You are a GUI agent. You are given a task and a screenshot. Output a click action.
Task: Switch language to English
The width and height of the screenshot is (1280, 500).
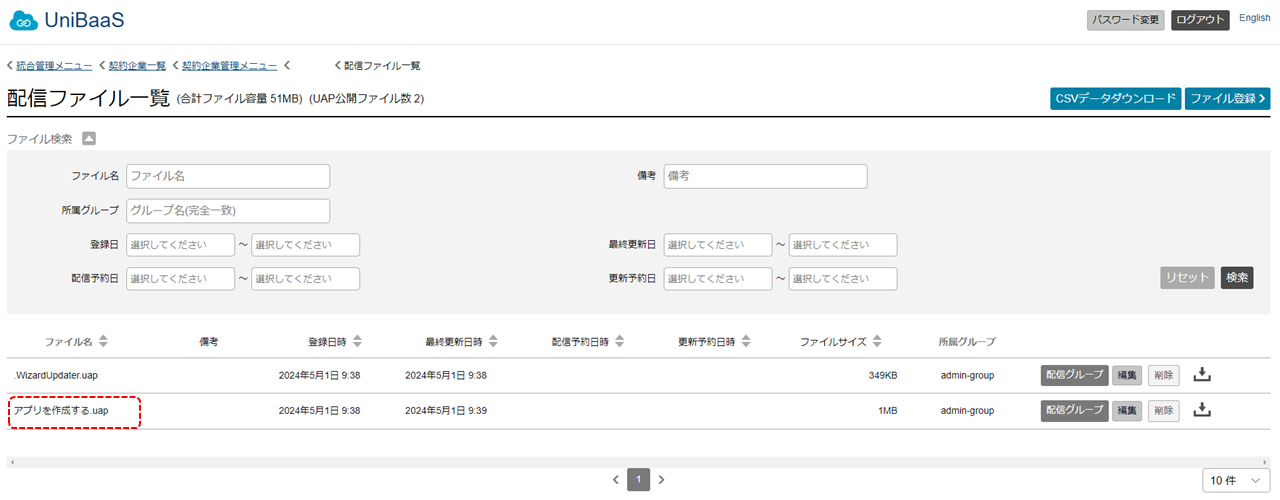[1255, 18]
